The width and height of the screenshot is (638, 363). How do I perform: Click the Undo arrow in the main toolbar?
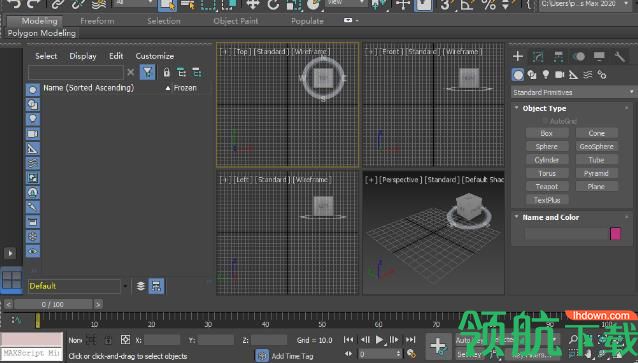(x=13, y=4)
